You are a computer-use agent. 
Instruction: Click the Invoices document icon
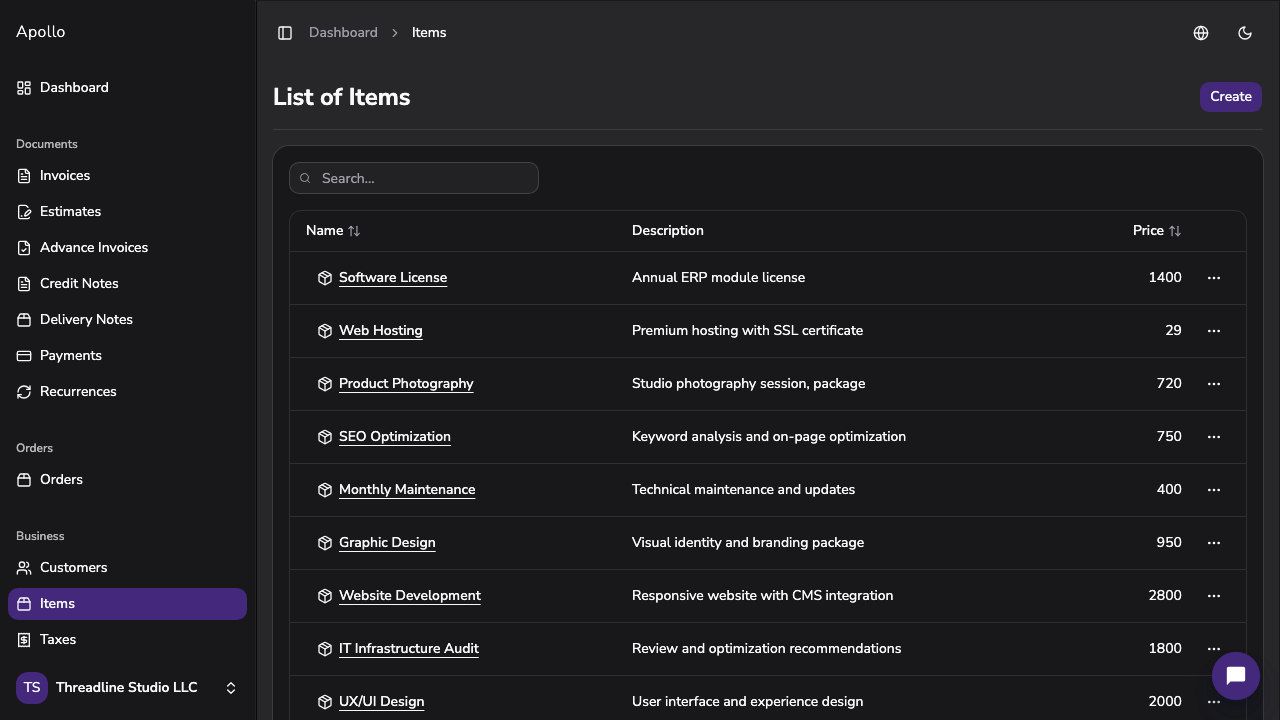(24, 176)
